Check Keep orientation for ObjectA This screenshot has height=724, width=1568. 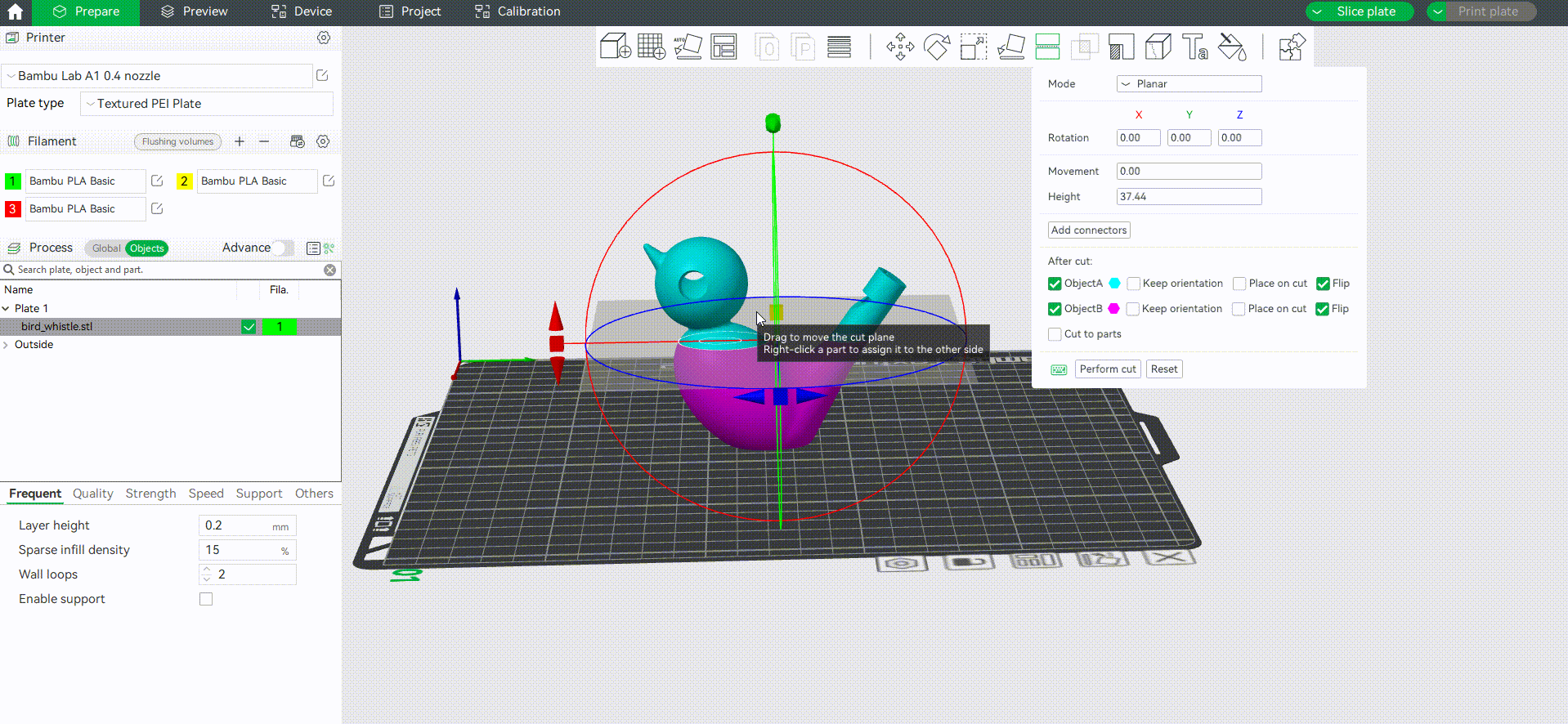[x=1134, y=284]
